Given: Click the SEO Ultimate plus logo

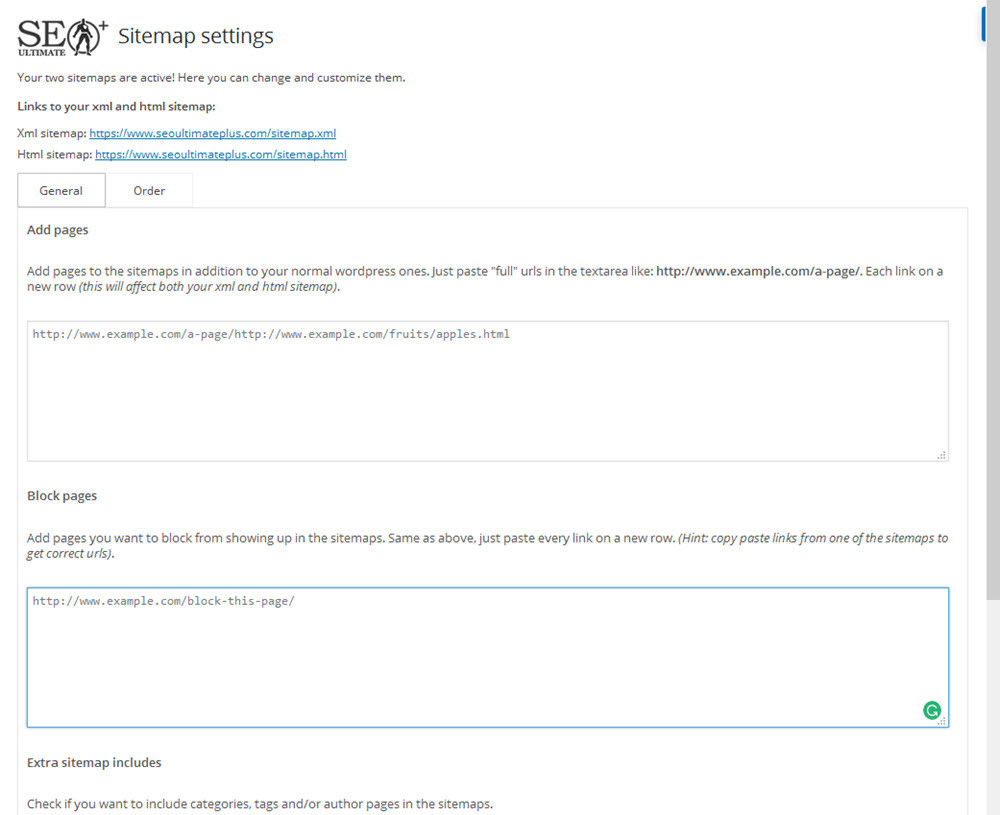Looking at the screenshot, I should click(x=62, y=37).
